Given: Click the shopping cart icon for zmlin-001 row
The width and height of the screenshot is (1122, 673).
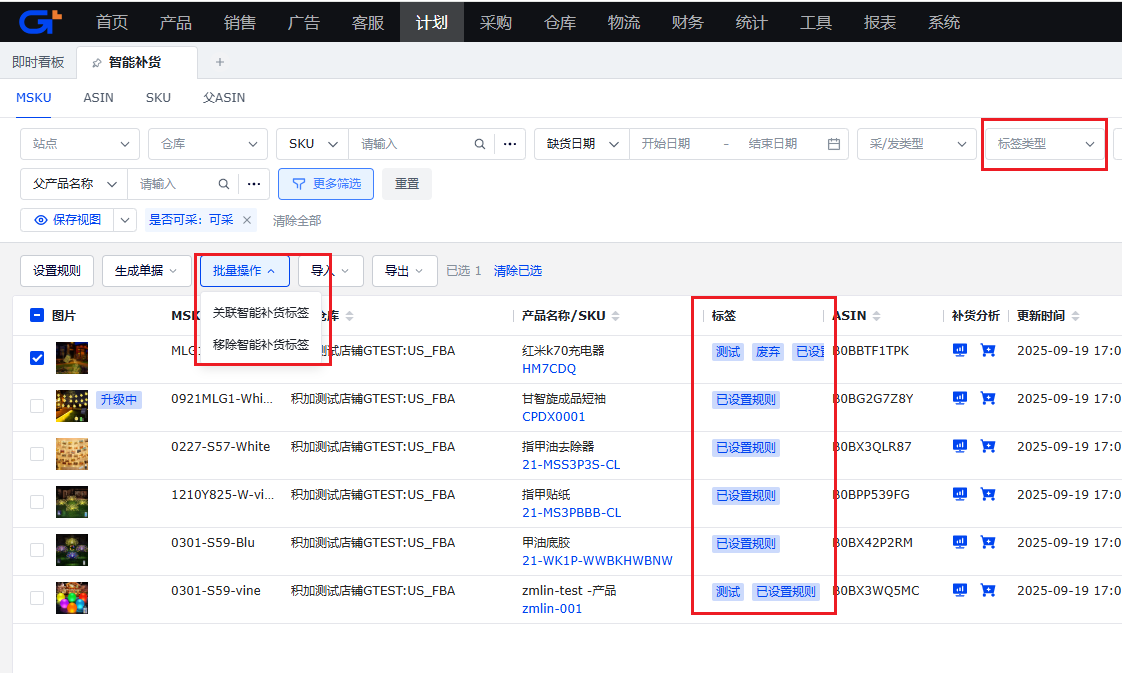Looking at the screenshot, I should [988, 591].
